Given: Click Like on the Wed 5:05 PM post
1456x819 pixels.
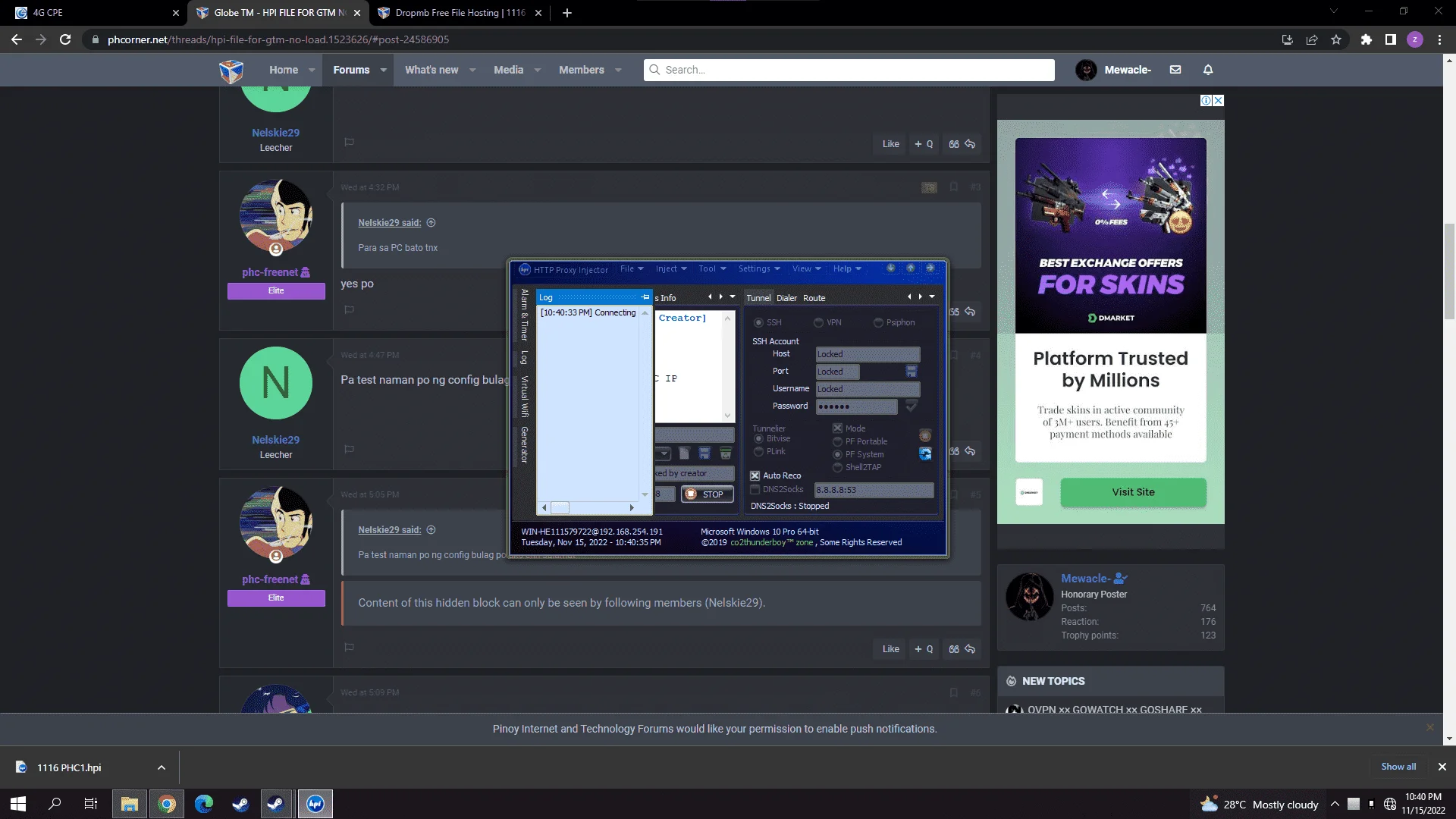Looking at the screenshot, I should tap(890, 649).
